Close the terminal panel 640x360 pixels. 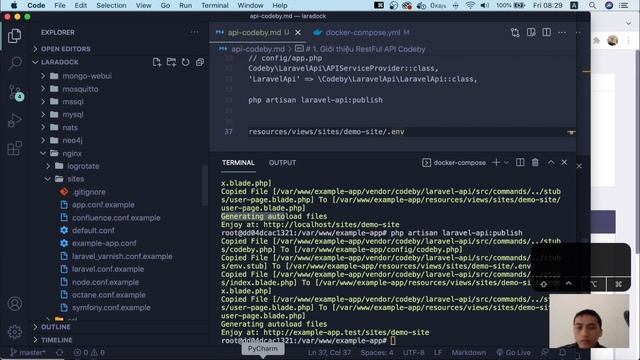564,162
